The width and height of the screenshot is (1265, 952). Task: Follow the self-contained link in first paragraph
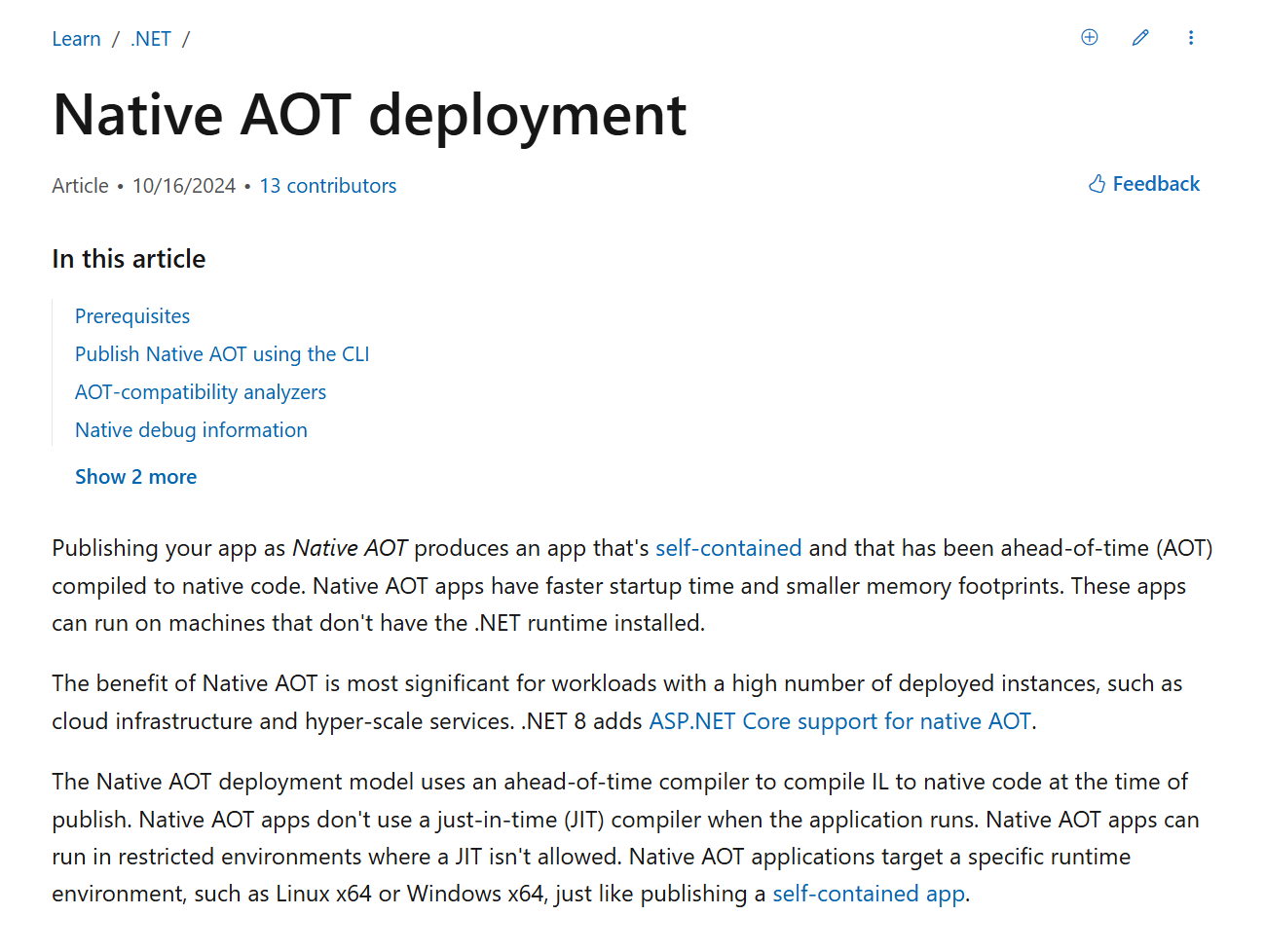point(728,548)
